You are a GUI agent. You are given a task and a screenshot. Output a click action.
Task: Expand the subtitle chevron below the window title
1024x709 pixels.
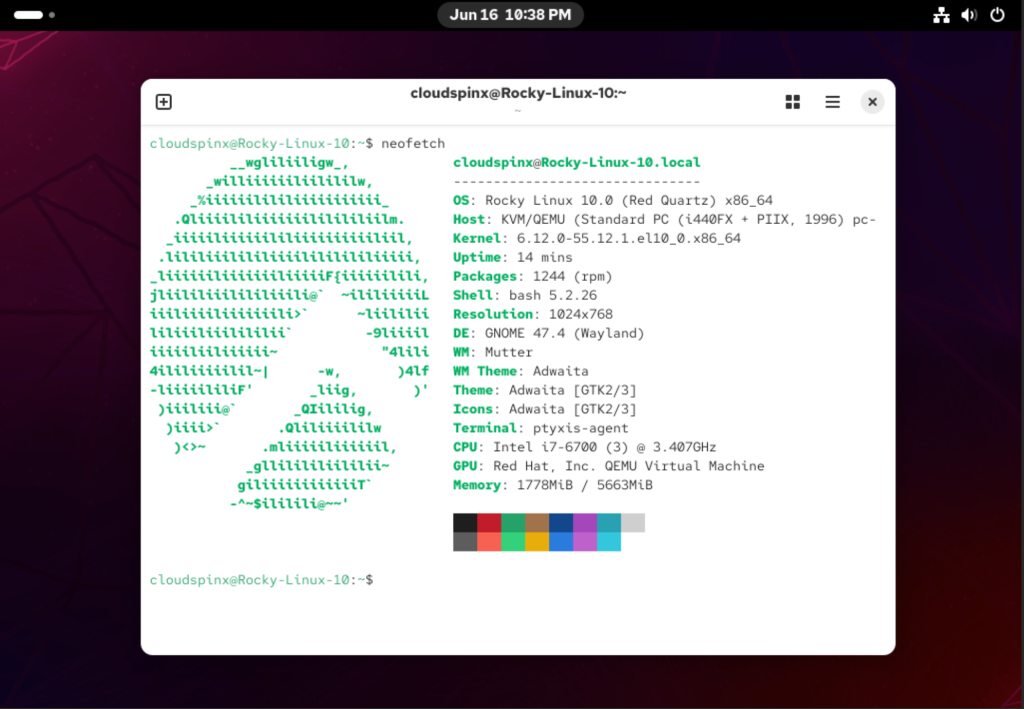518,110
